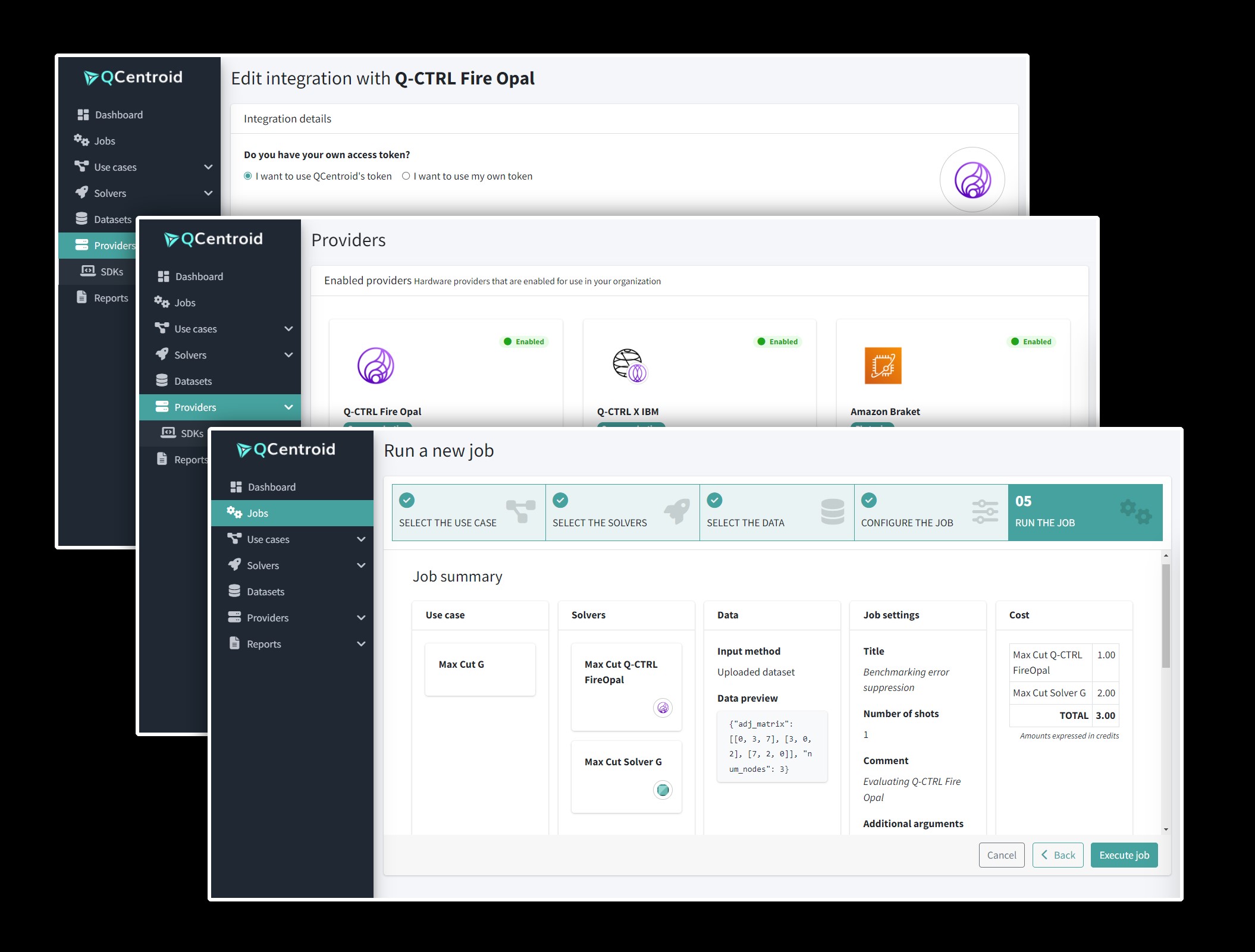Click the Back button
The height and width of the screenshot is (952, 1255).
tap(1058, 855)
